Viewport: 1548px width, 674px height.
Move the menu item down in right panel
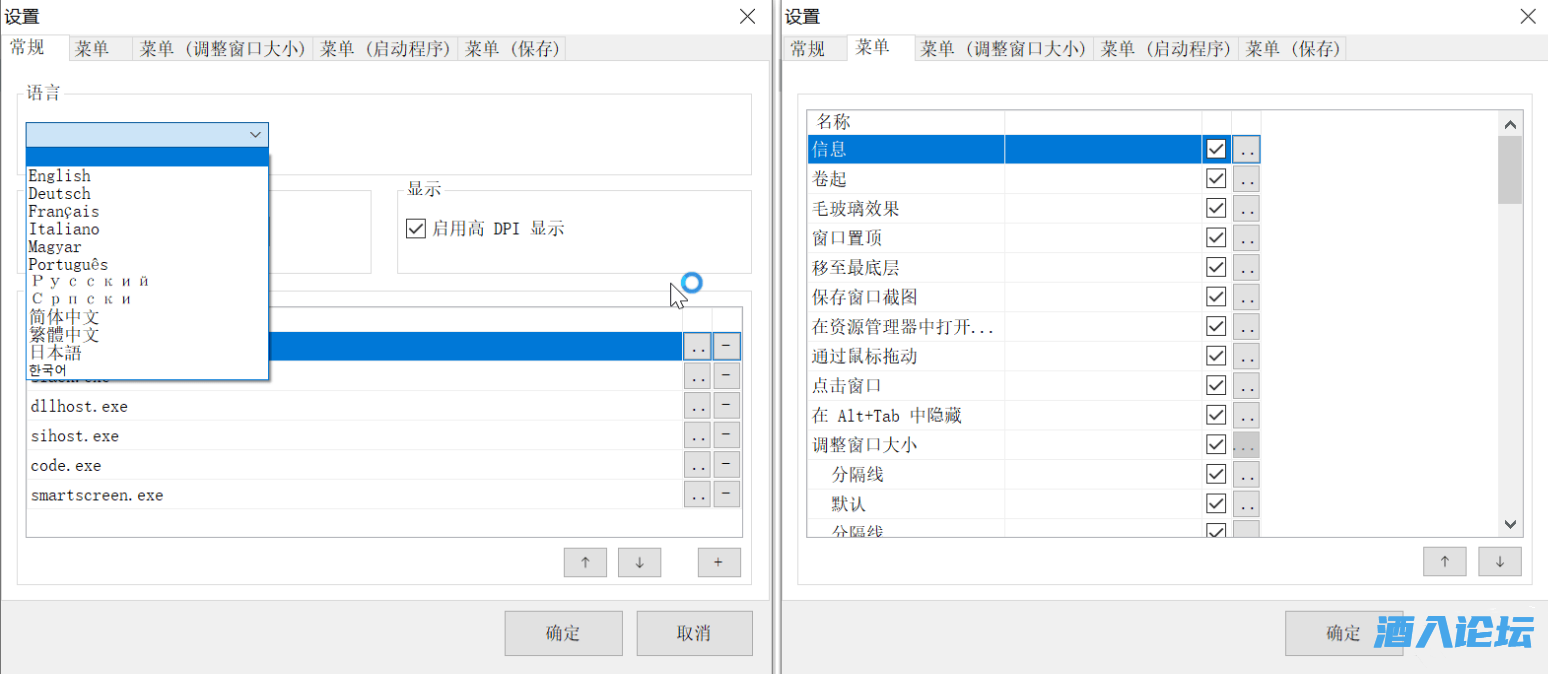pos(1499,562)
